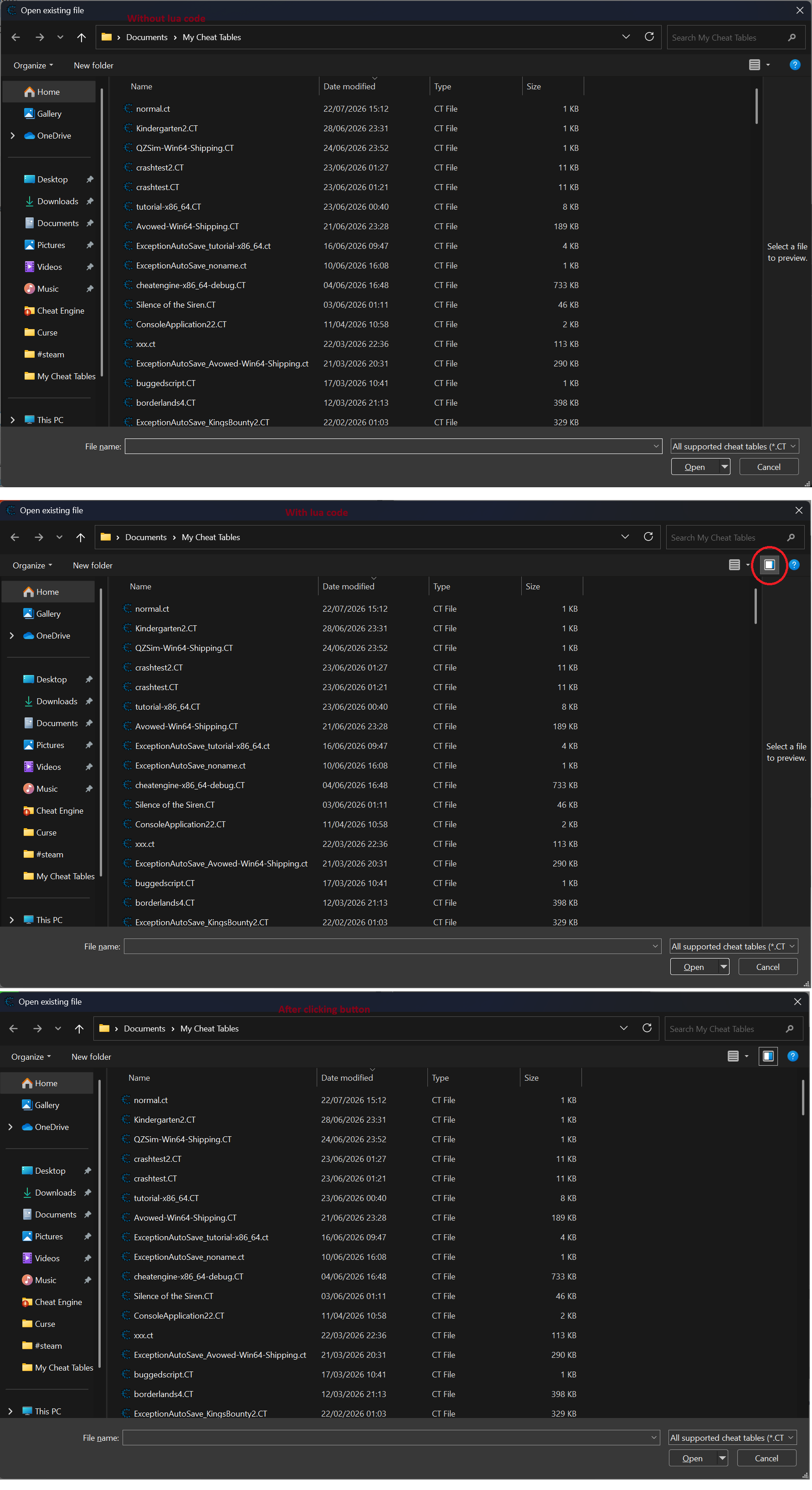Click the file list scrollbar in the middle dialog
Viewport: 812px width, 1490px height.
pyautogui.click(x=755, y=606)
